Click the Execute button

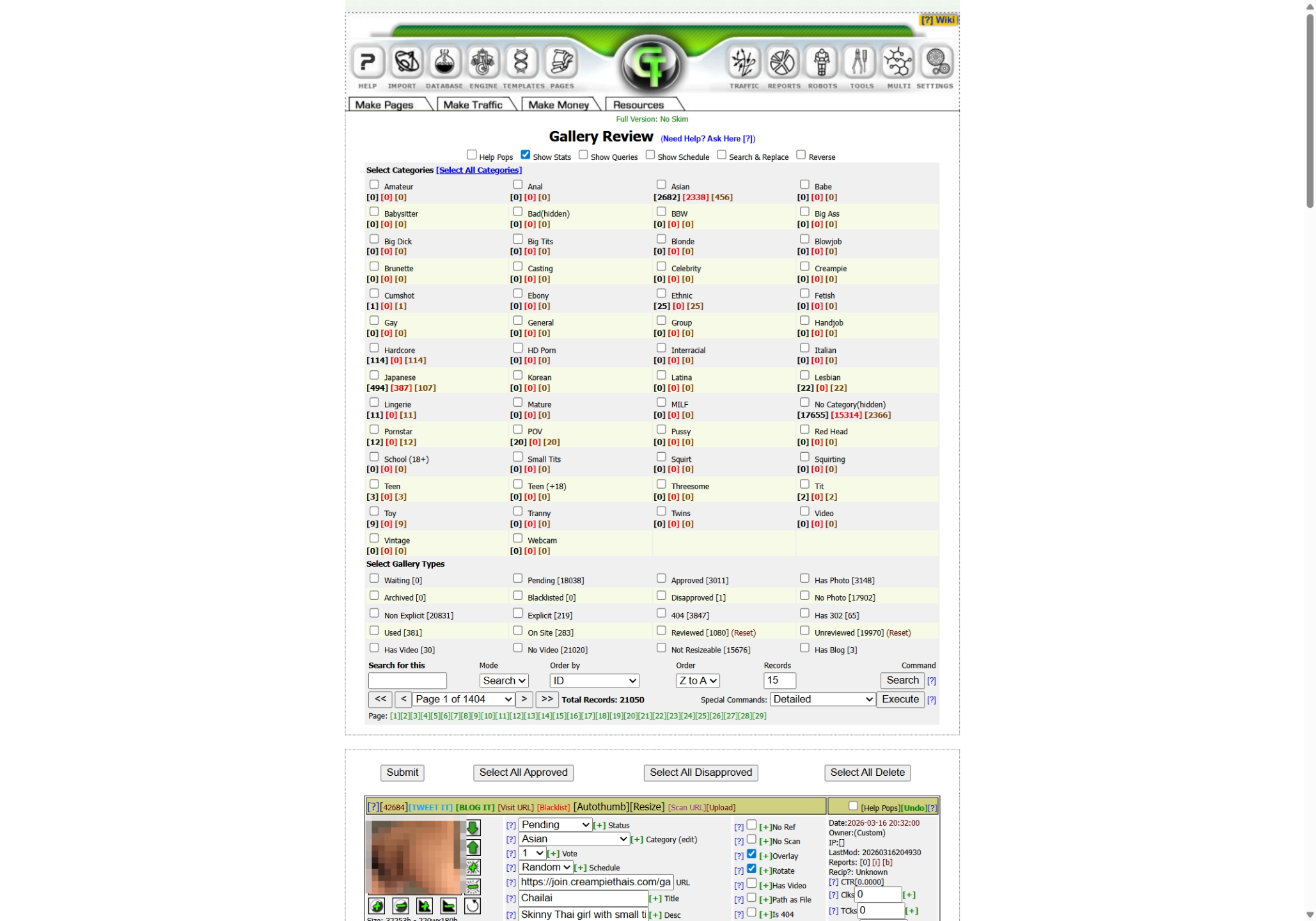click(900, 699)
